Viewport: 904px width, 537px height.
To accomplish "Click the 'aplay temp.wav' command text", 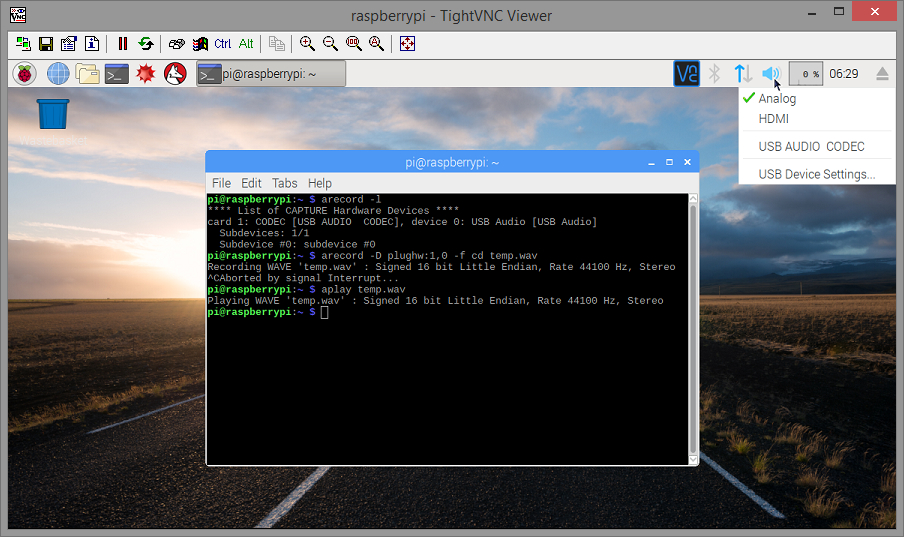I will 363,290.
